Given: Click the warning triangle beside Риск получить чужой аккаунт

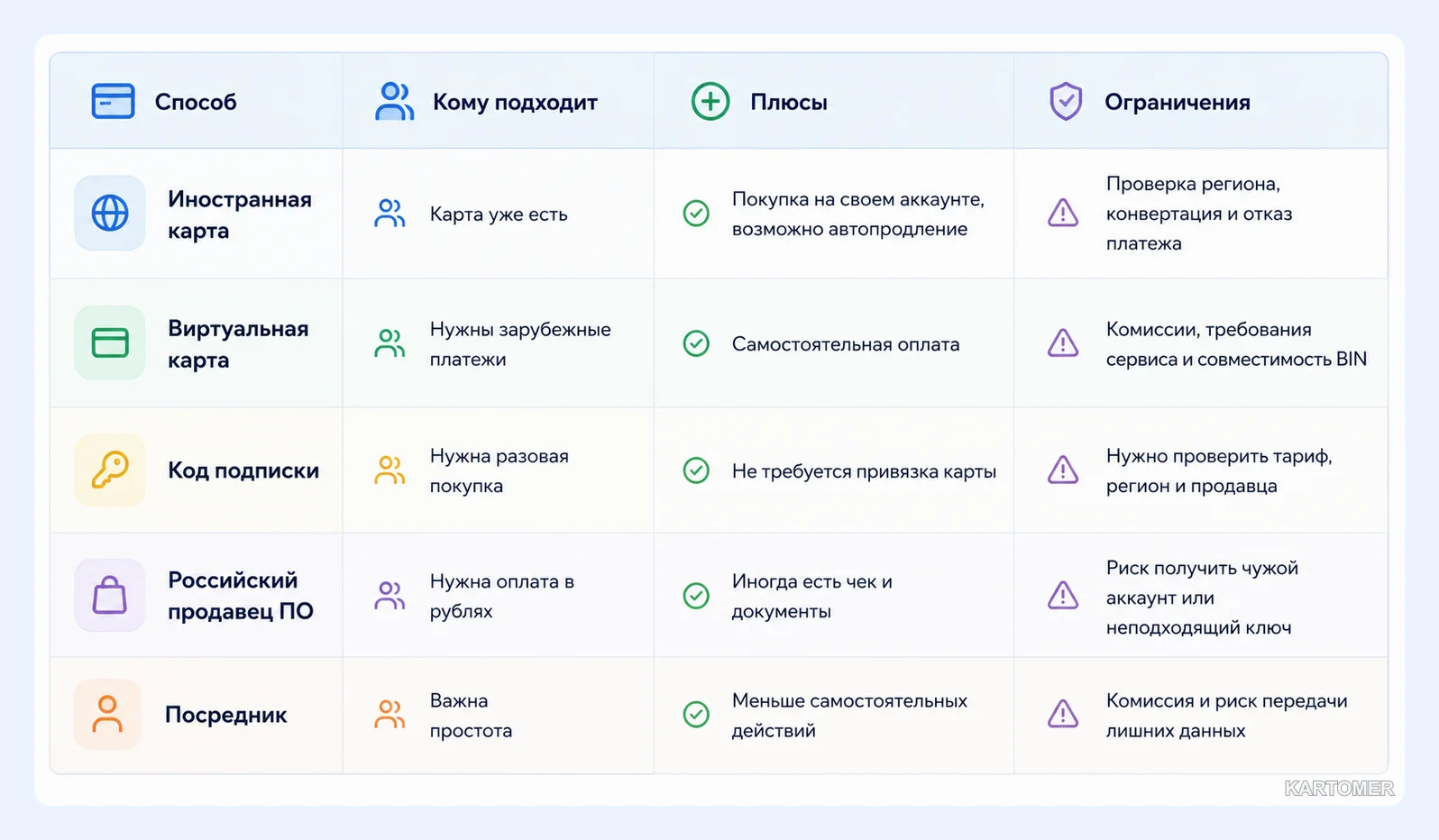Looking at the screenshot, I should coord(1063,595).
